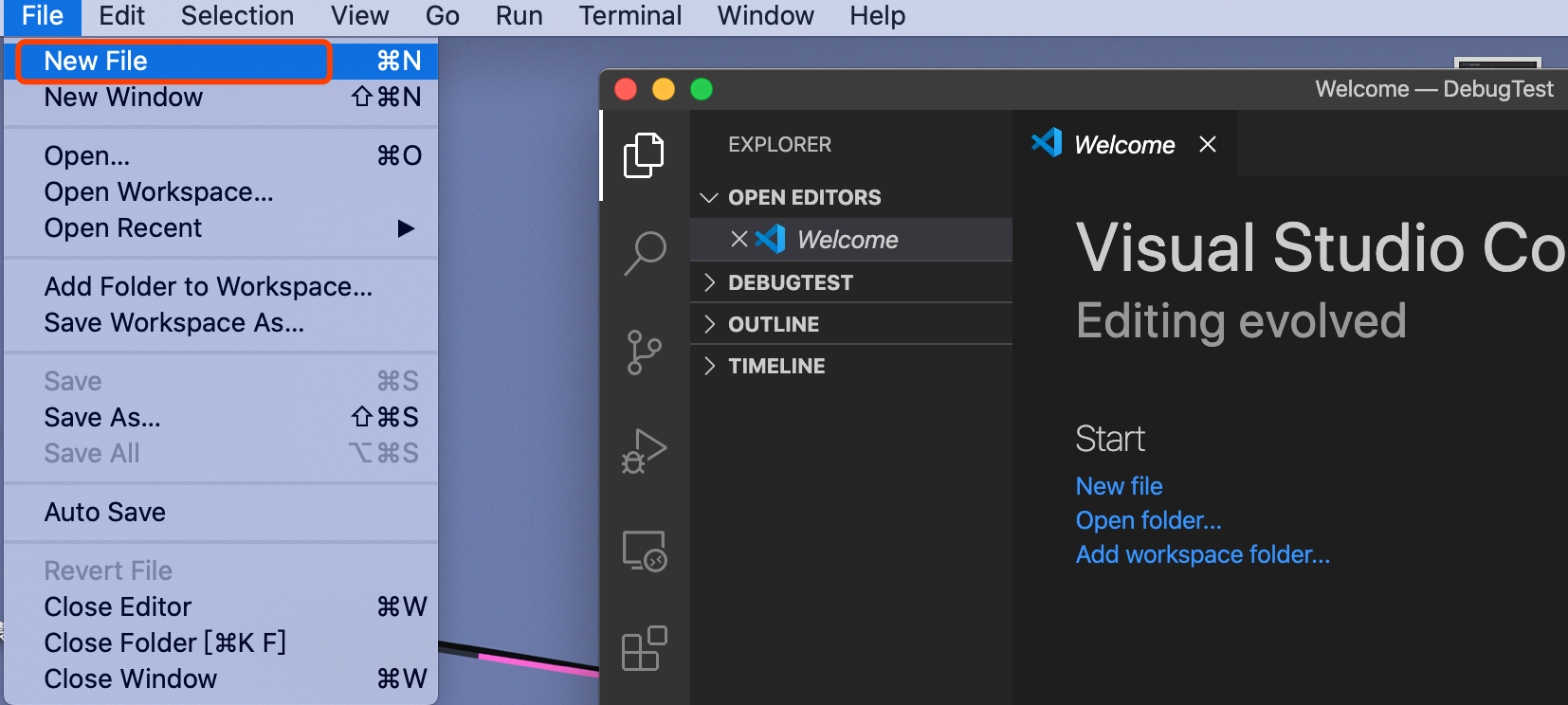Viewport: 1568px width, 705px height.
Task: Open the Terminal menu
Action: [630, 16]
